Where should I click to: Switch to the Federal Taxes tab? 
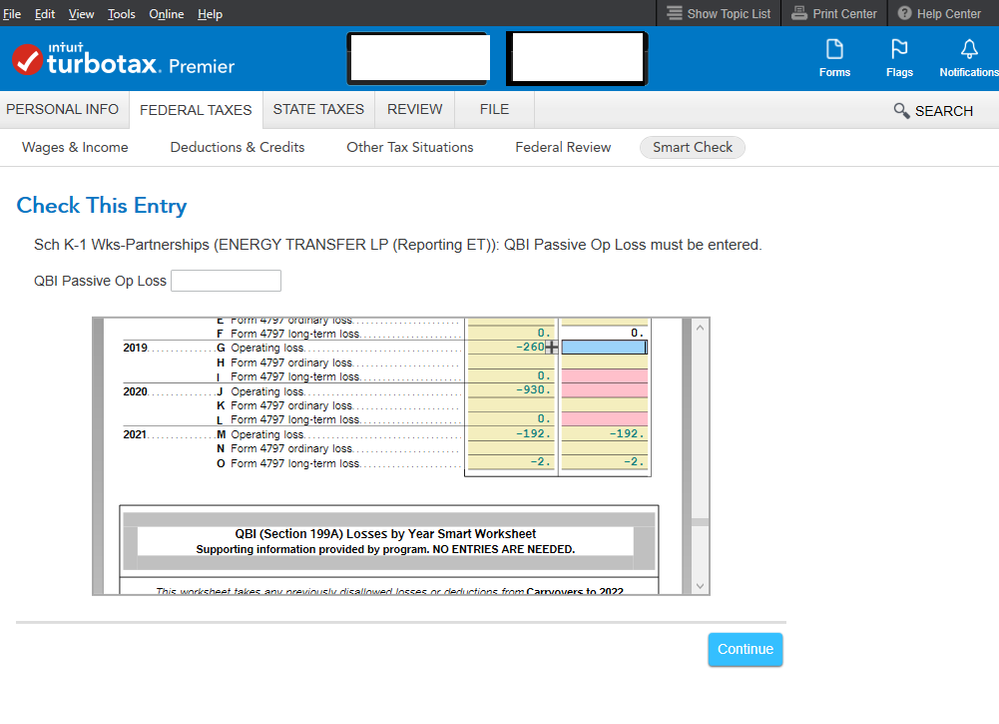pyautogui.click(x=196, y=110)
